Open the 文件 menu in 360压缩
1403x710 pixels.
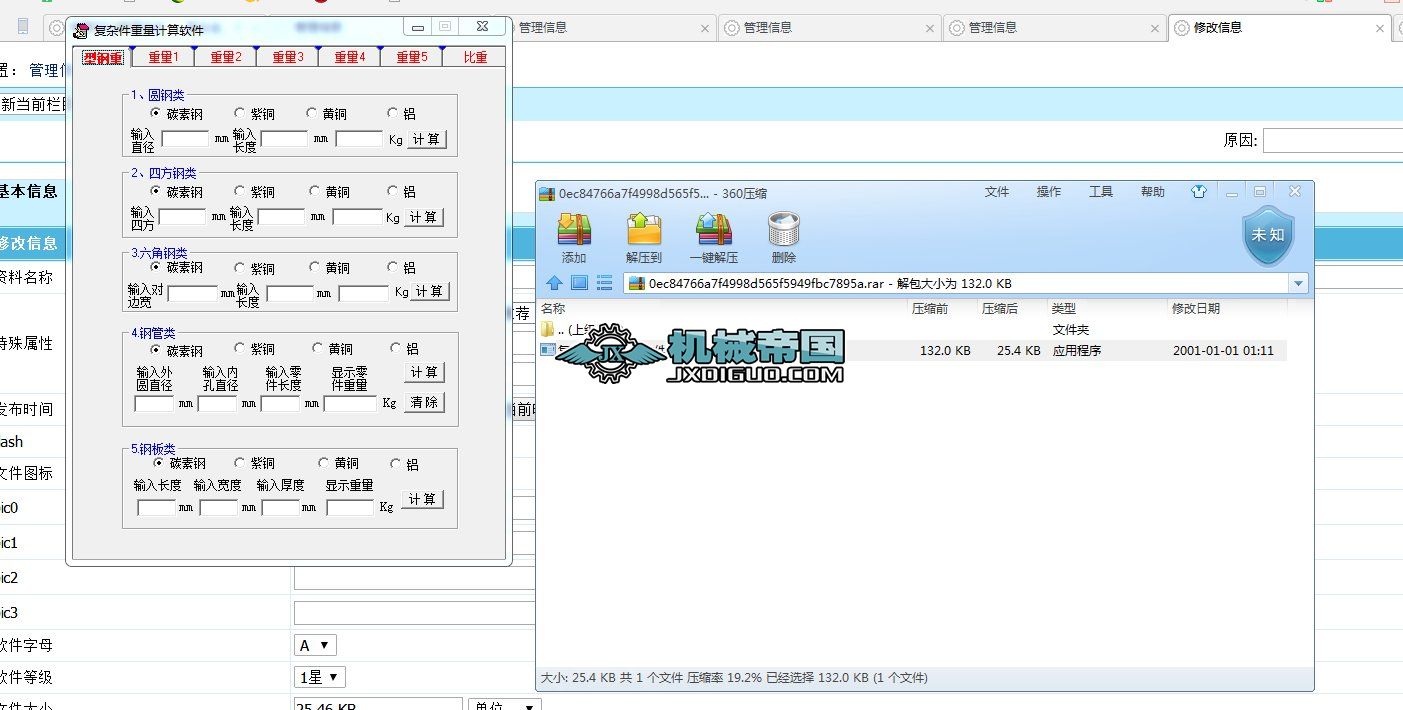[x=997, y=192]
